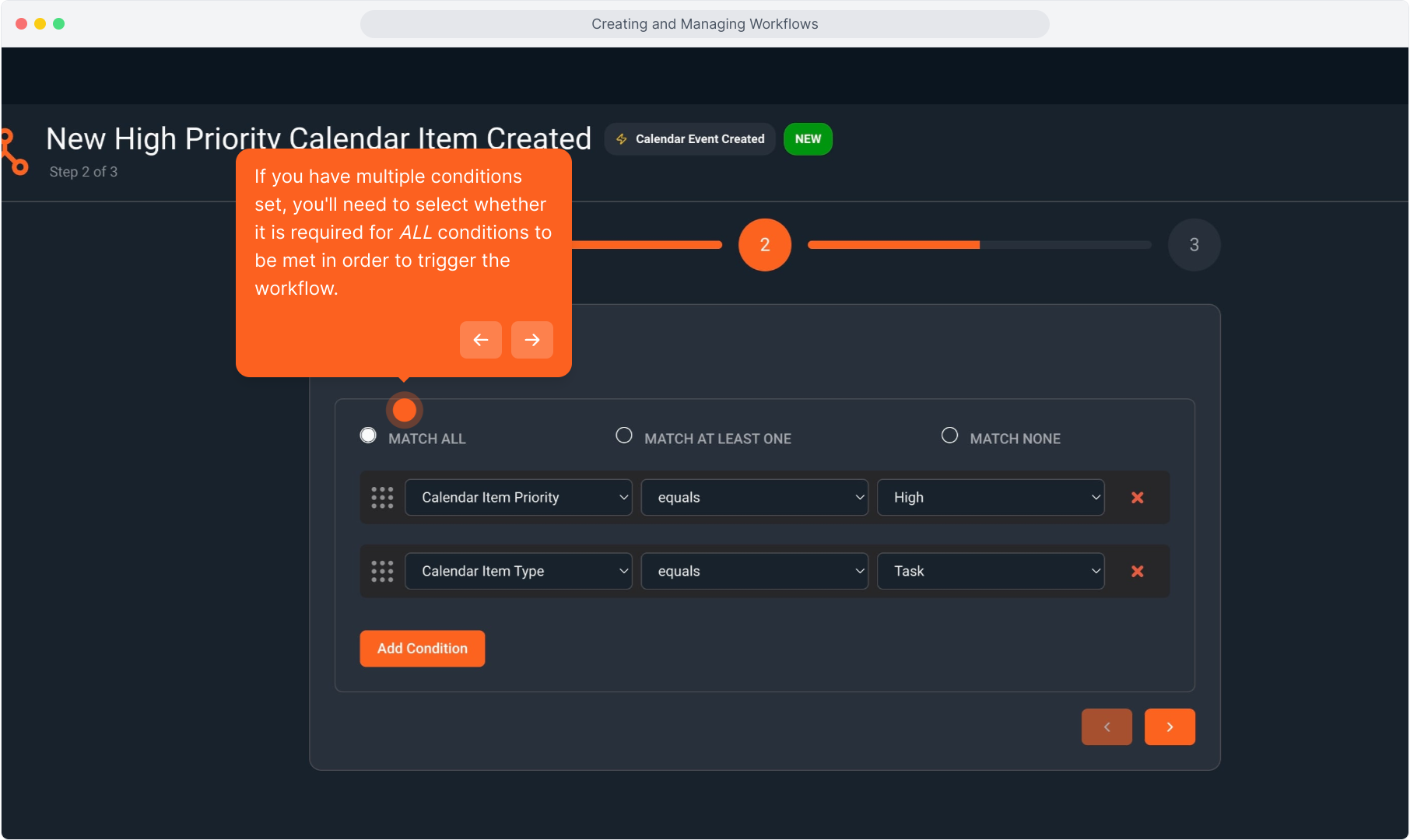Open the Calendar Item Priority field dropdown

(518, 498)
